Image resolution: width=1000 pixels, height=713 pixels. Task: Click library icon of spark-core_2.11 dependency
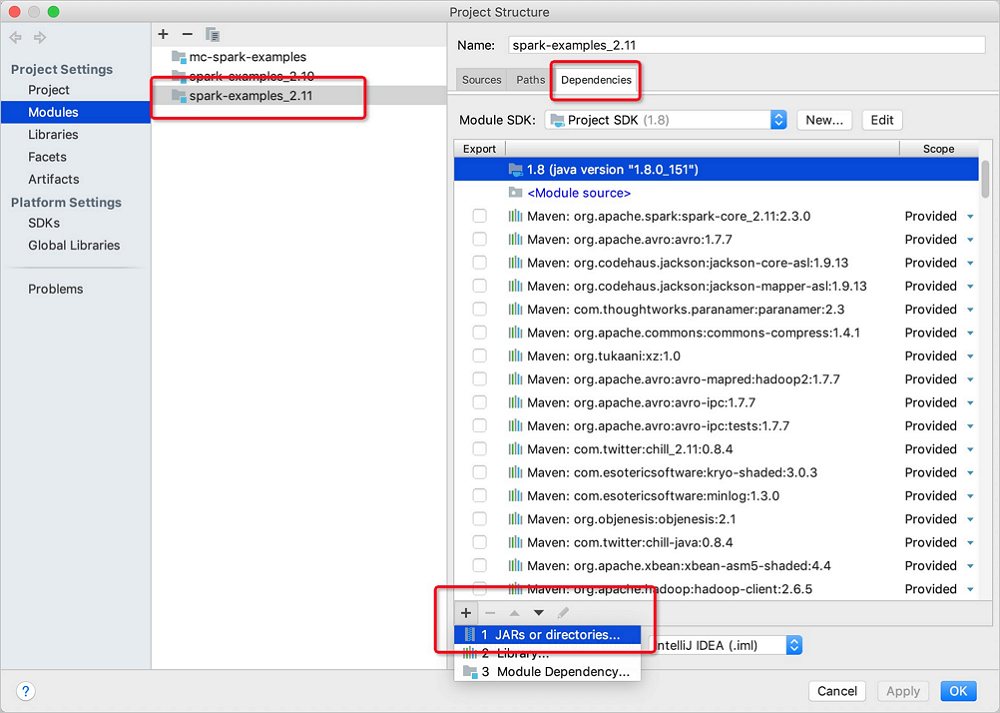[x=515, y=216]
